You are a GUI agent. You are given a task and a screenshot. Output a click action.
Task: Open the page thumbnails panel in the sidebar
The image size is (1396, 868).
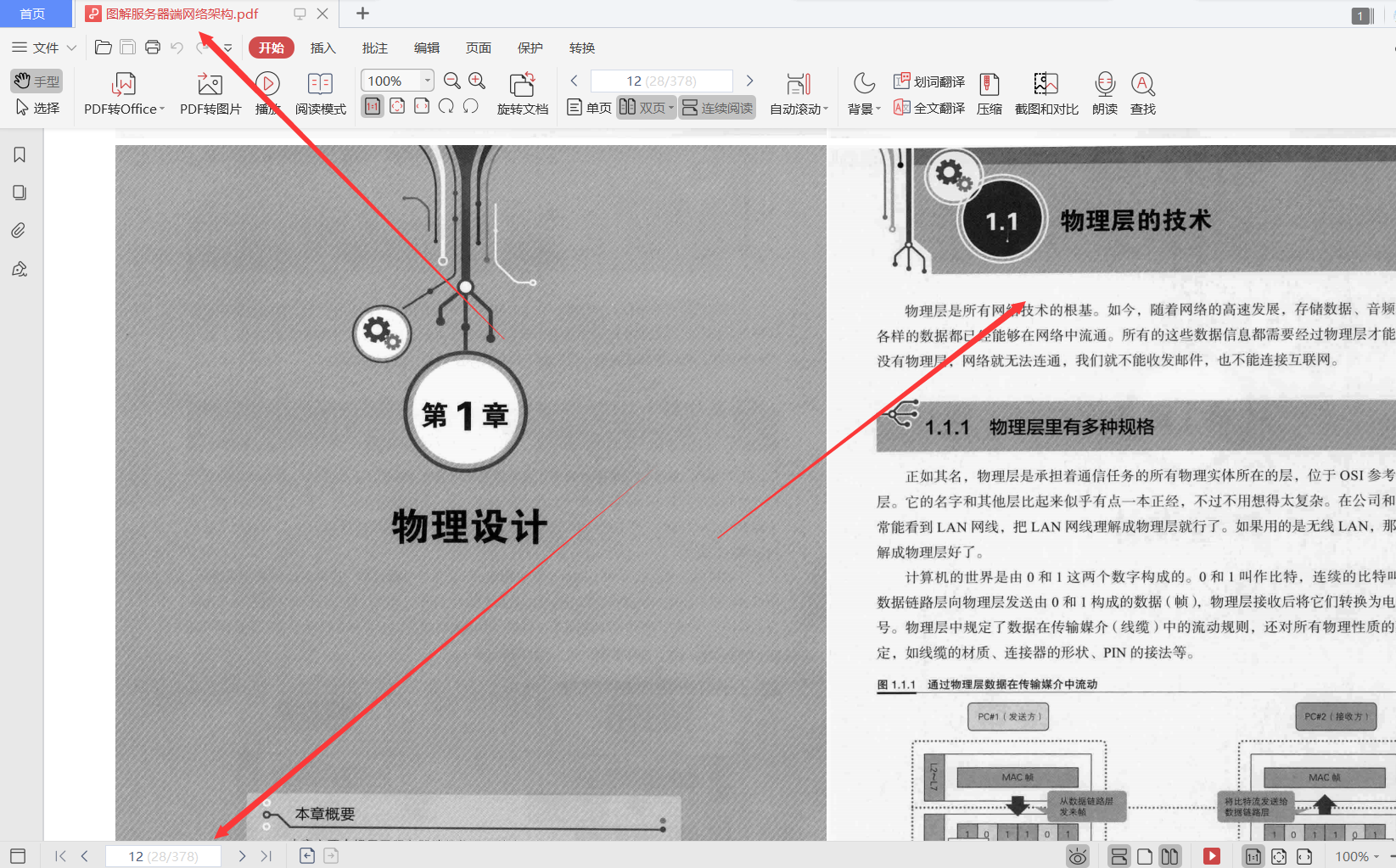pos(20,193)
